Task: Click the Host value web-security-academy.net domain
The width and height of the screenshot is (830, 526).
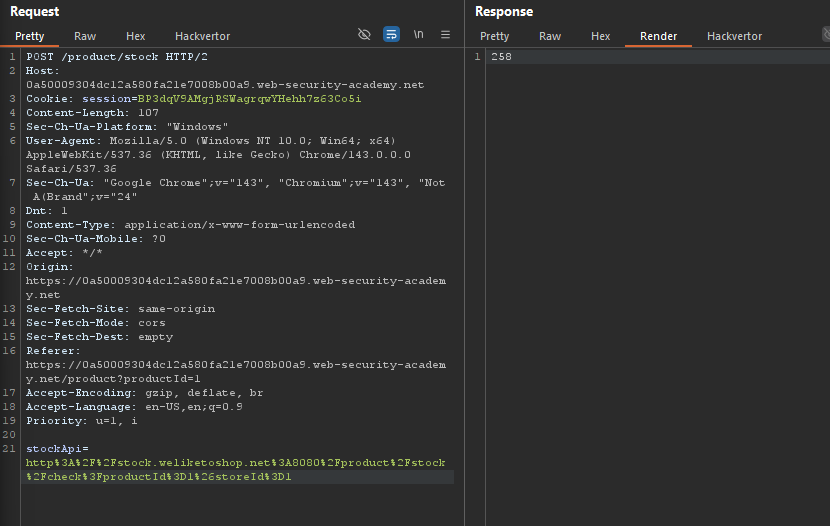Action: point(225,85)
